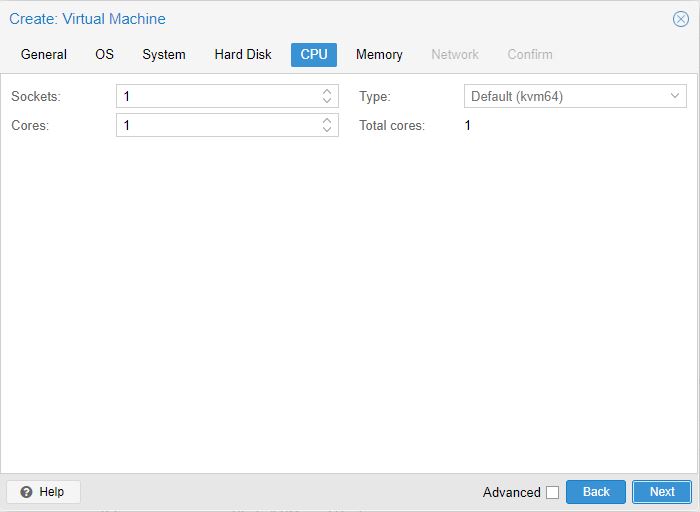The image size is (700, 512).
Task: Select the CPU tab
Action: tap(314, 55)
